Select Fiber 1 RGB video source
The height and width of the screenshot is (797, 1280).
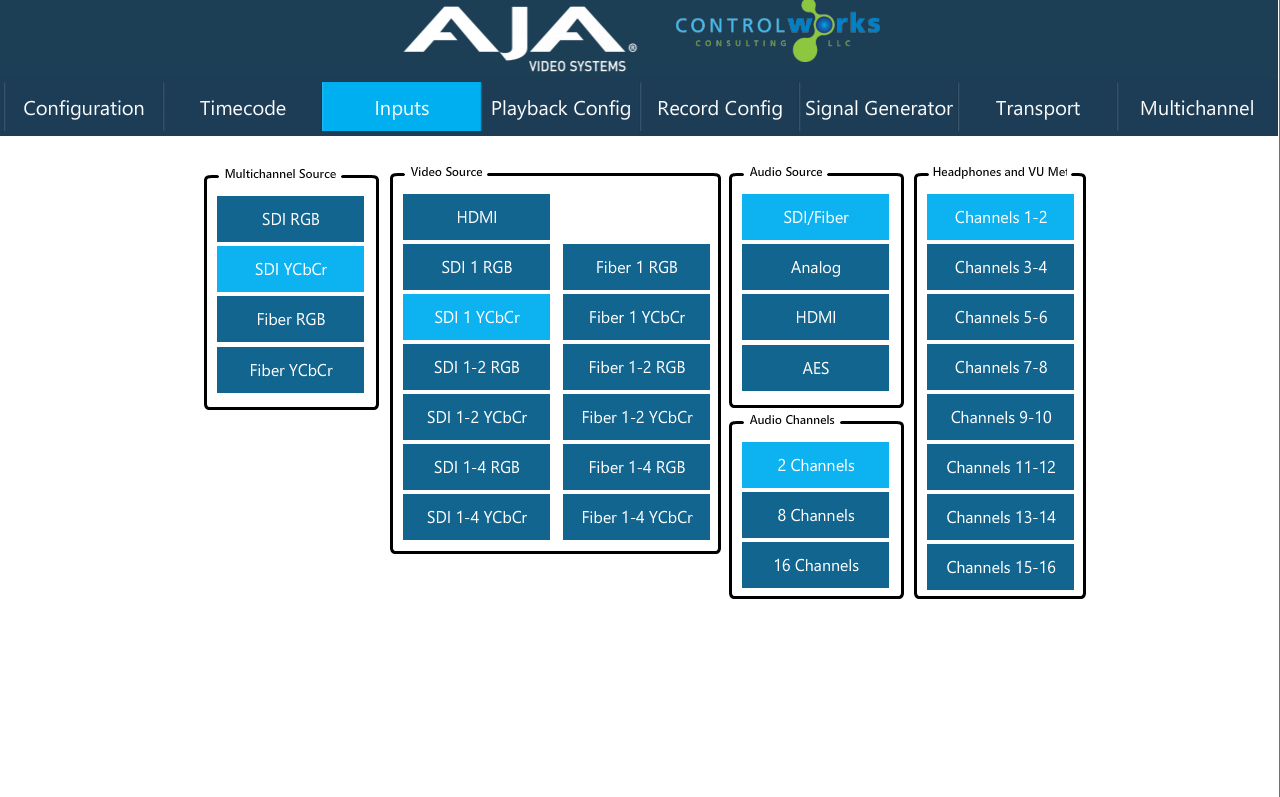[636, 267]
